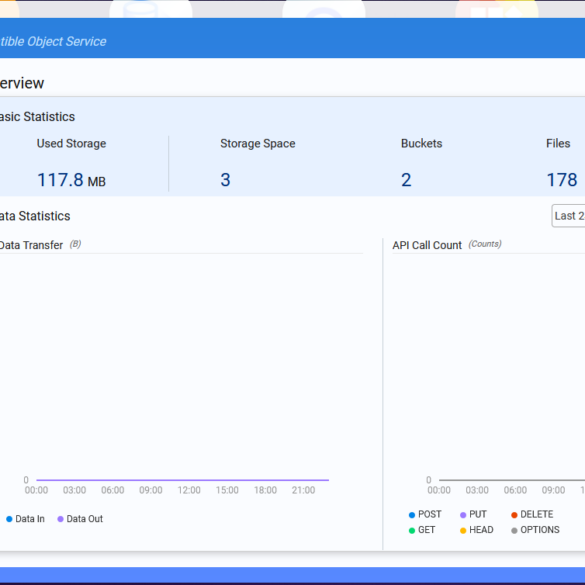
Task: Click the purple Data Out chart line
Action: [x=182, y=480]
